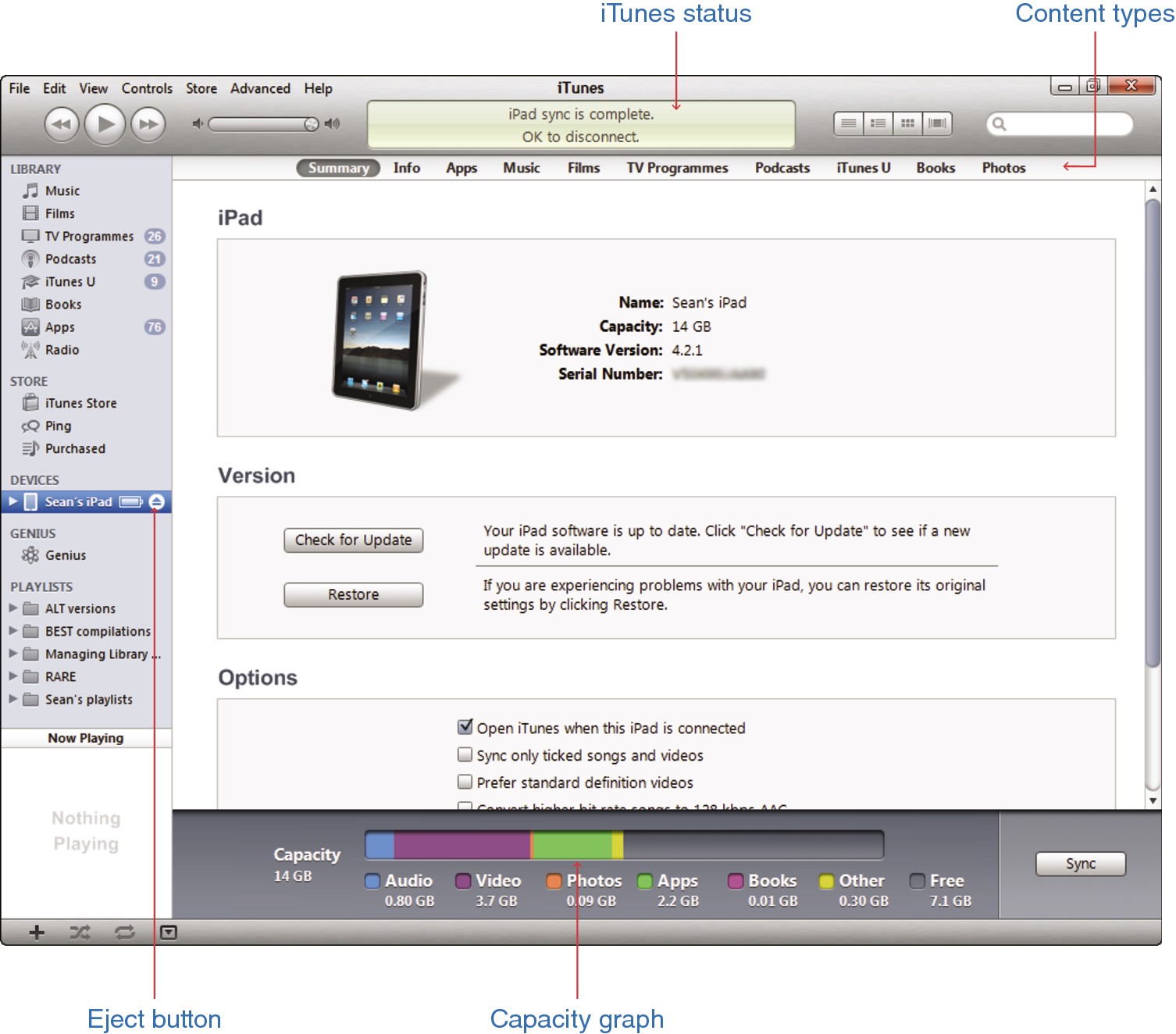
Task: Expand Sean's iPad device contents
Action: click(x=13, y=501)
